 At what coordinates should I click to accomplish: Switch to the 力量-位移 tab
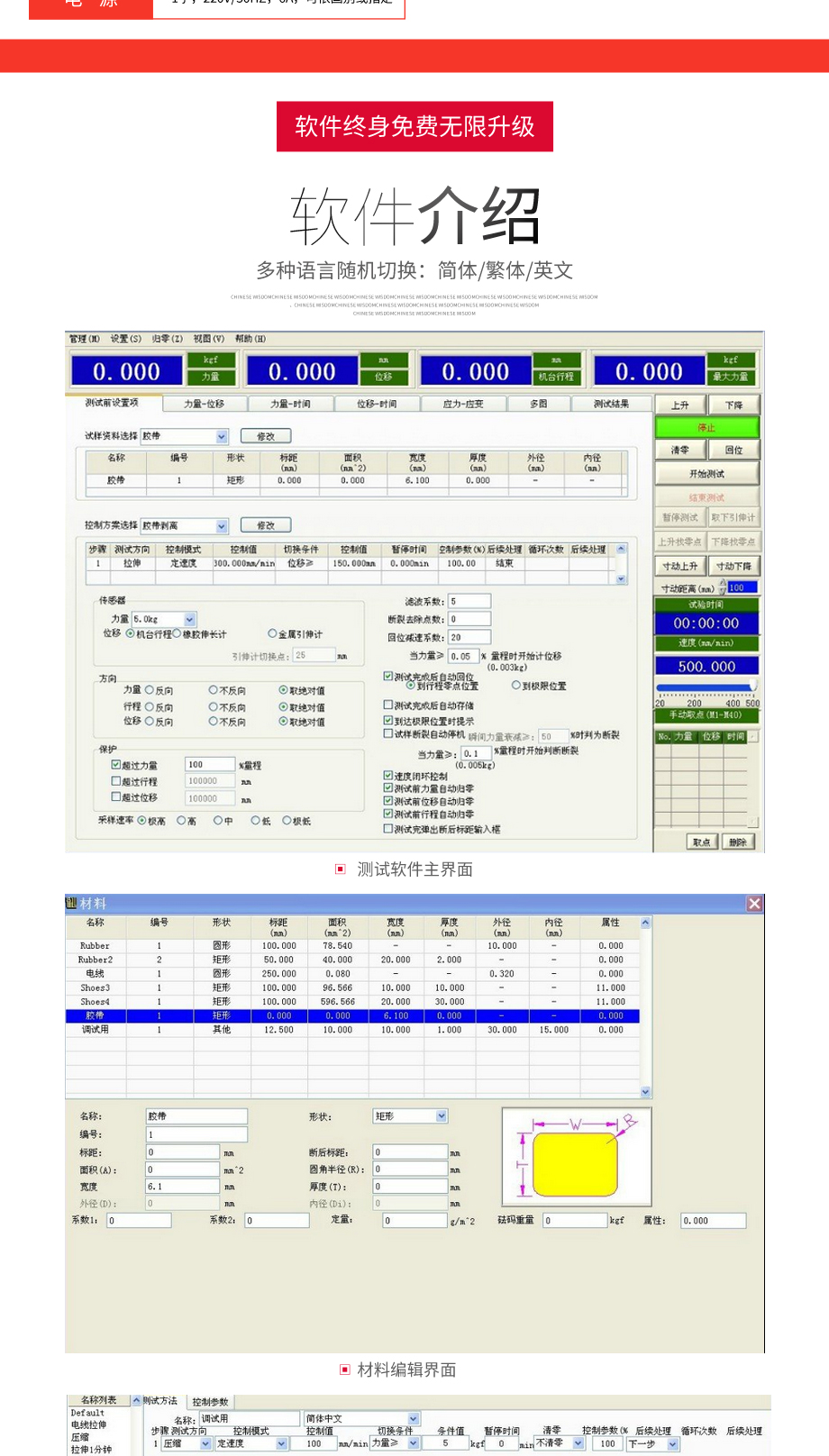(204, 404)
